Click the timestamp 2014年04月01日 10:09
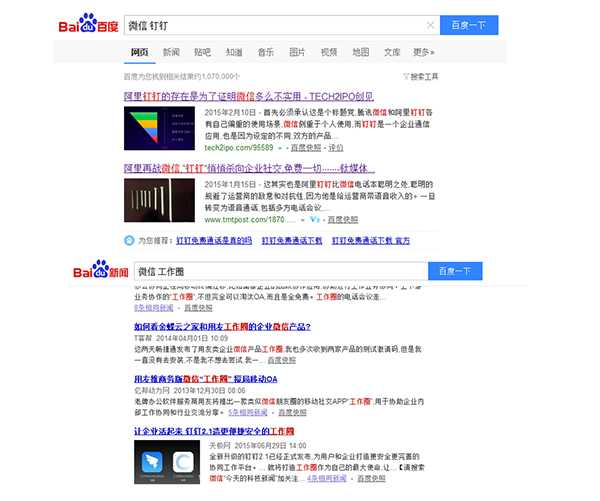 pos(192,338)
